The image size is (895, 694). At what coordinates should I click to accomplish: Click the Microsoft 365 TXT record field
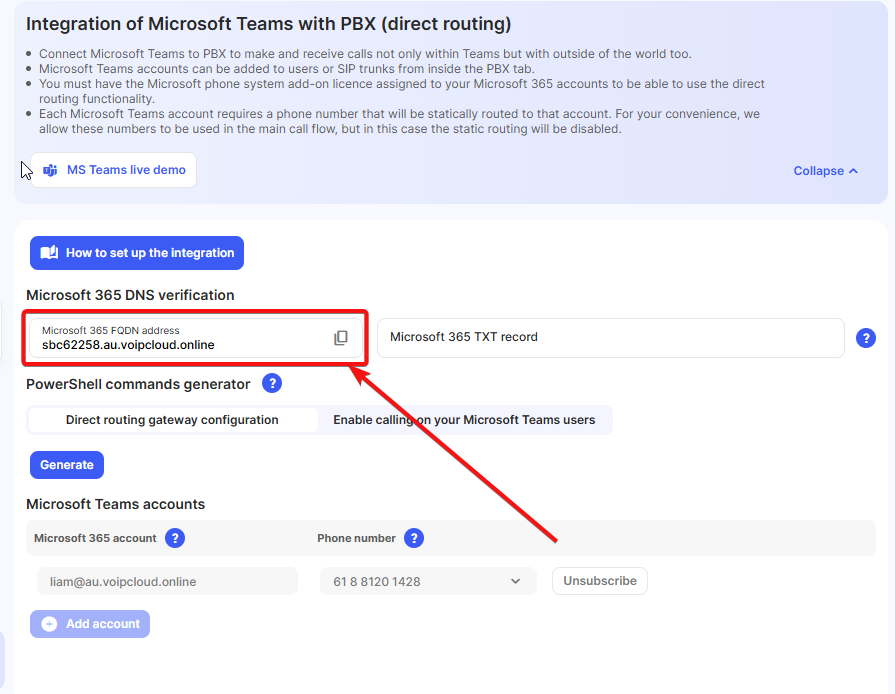click(x=611, y=338)
